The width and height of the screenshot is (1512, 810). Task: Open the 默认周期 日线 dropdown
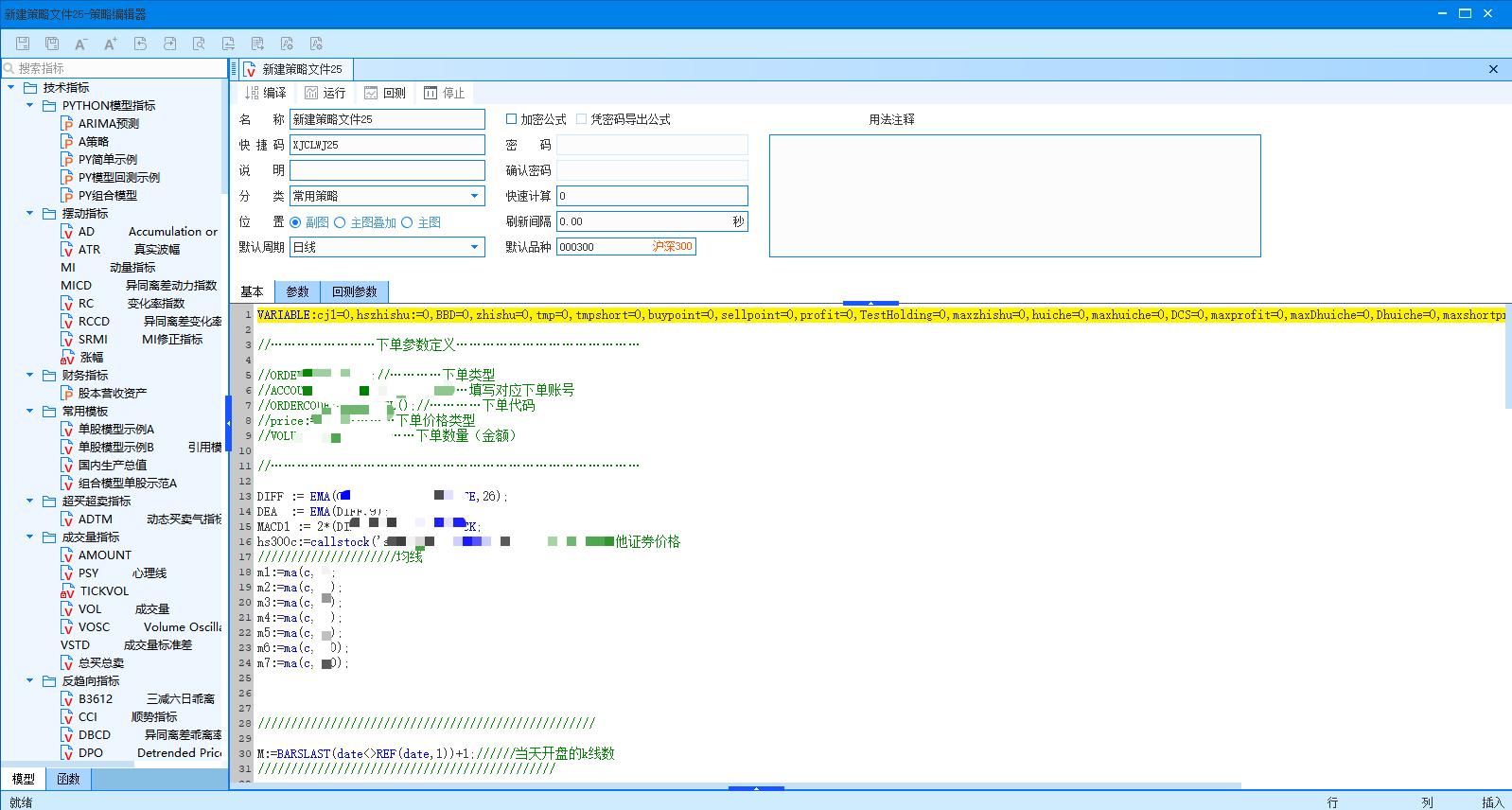[x=475, y=247]
